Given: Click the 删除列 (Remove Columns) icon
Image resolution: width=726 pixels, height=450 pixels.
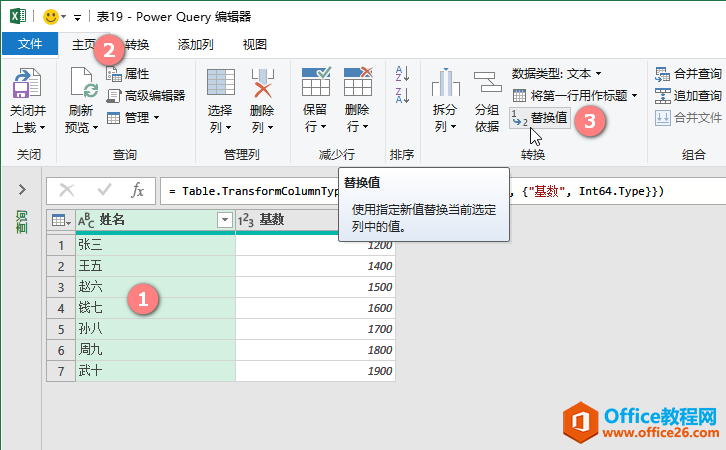Looking at the screenshot, I should (262, 85).
